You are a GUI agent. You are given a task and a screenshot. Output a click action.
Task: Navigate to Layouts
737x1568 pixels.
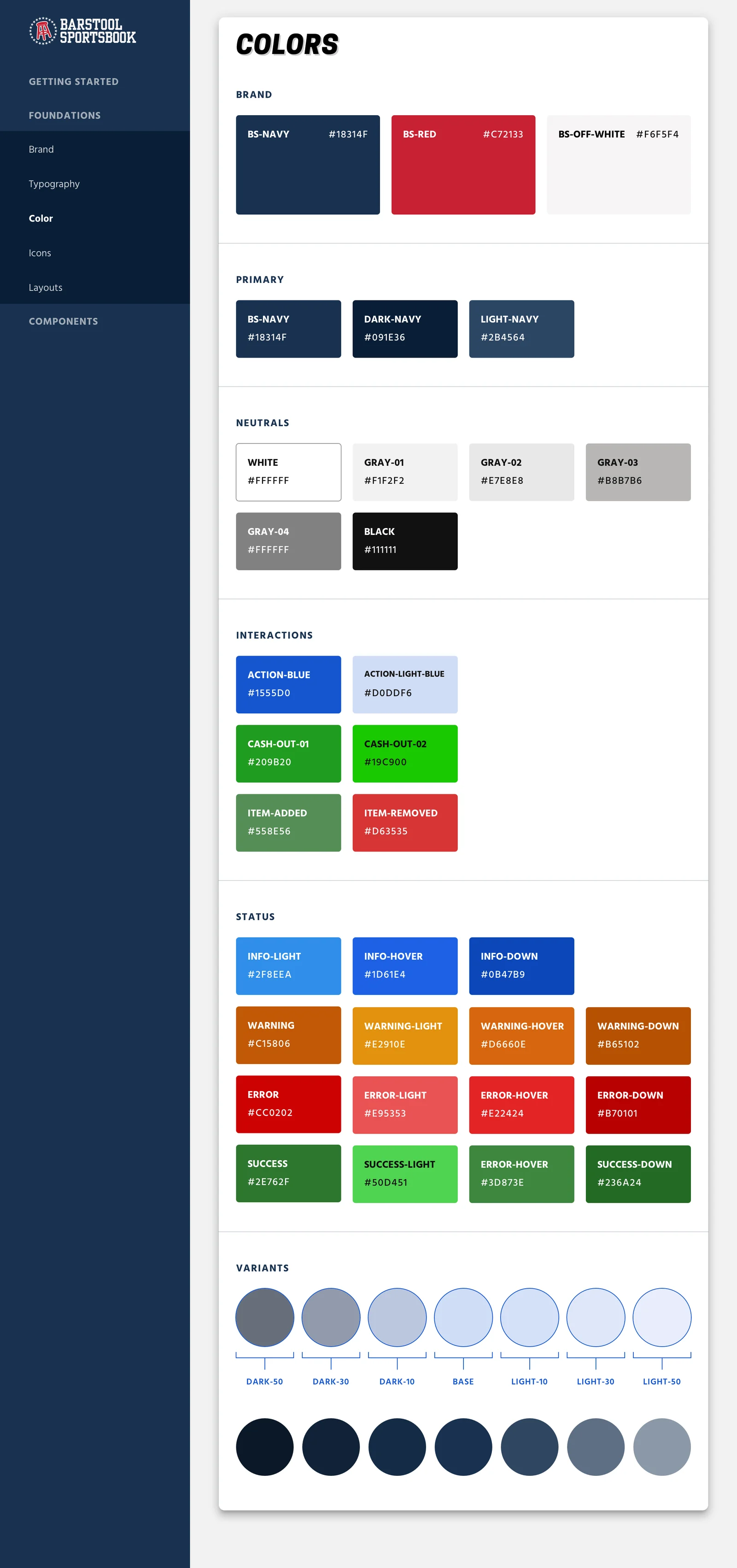(x=46, y=288)
